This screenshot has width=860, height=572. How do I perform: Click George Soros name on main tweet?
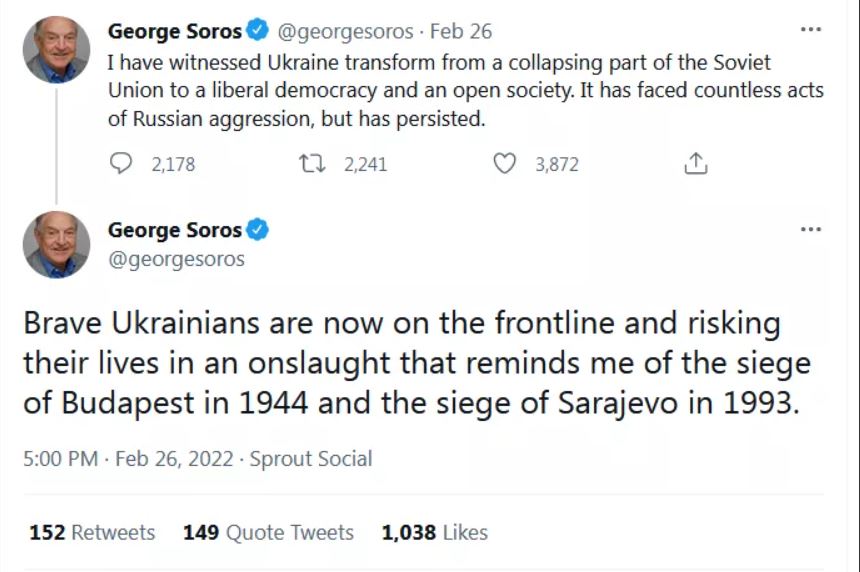[174, 230]
